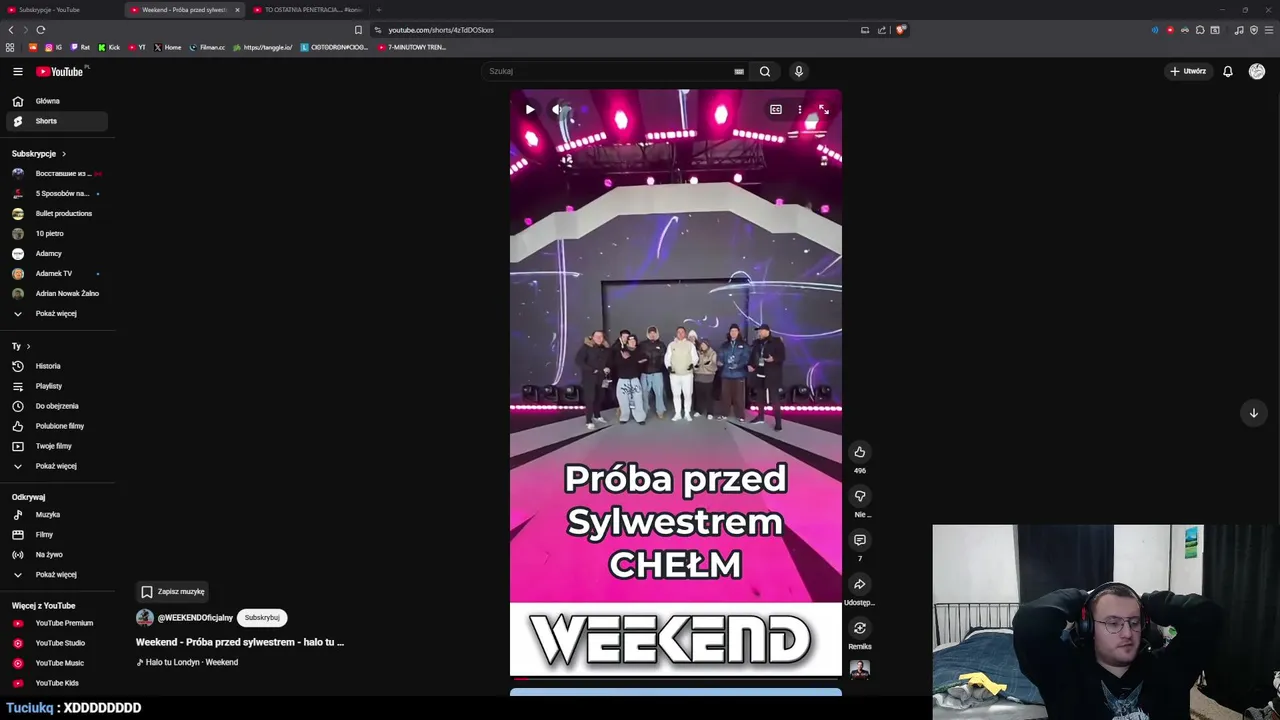Click Zapisz muzykę to save the music
1280x720 pixels.
click(x=172, y=592)
